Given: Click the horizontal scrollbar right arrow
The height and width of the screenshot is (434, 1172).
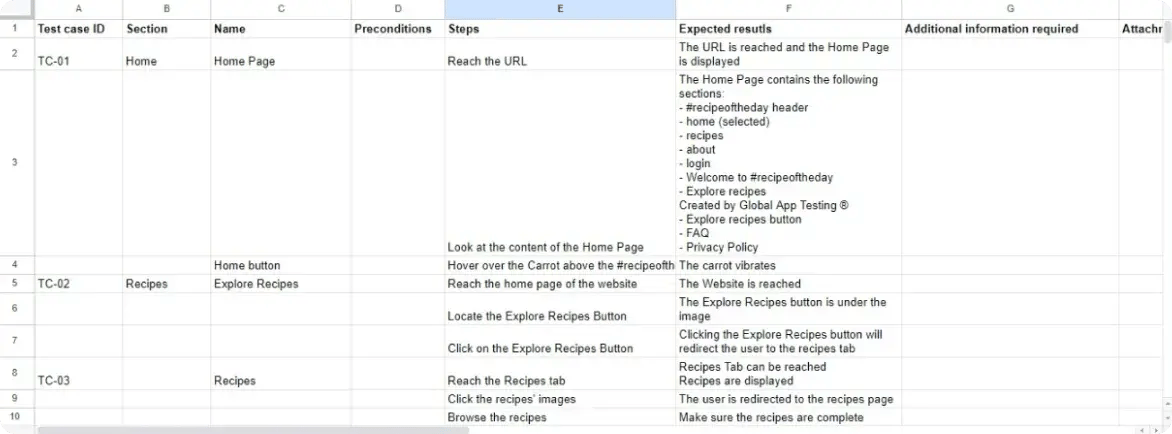Looking at the screenshot, I should coord(1158,429).
